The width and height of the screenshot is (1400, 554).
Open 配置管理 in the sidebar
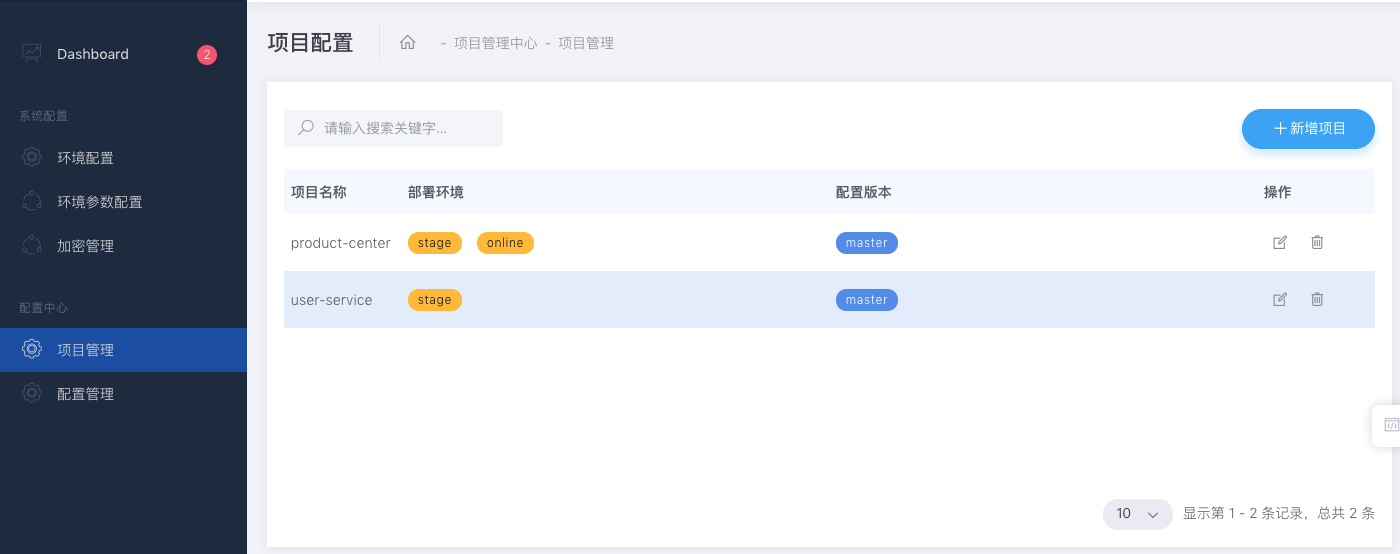(85, 394)
